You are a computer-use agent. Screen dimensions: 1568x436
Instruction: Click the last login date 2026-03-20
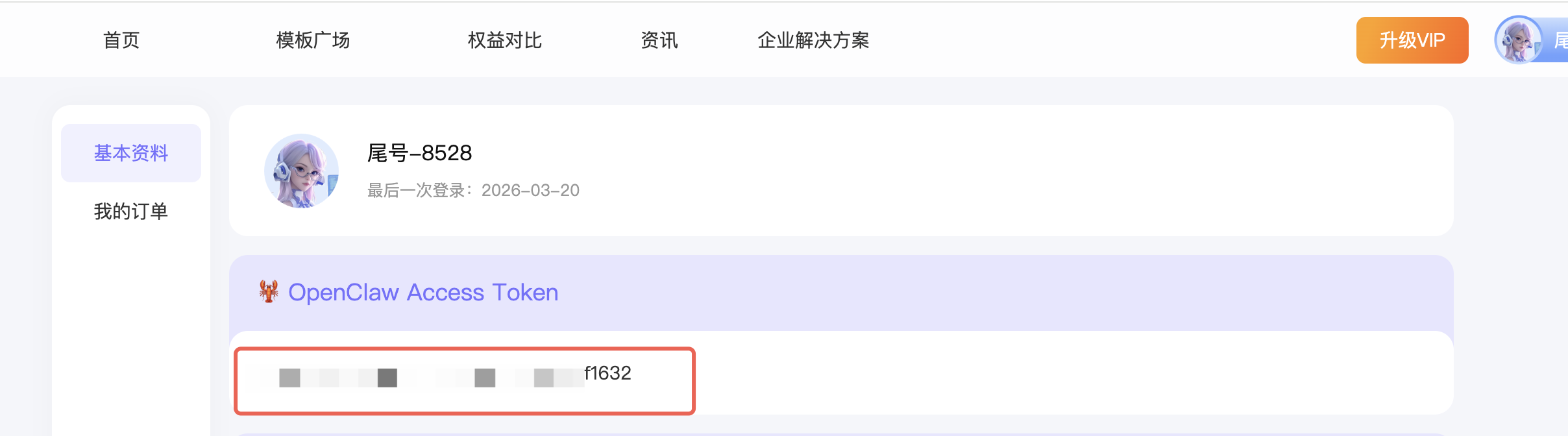tap(530, 190)
